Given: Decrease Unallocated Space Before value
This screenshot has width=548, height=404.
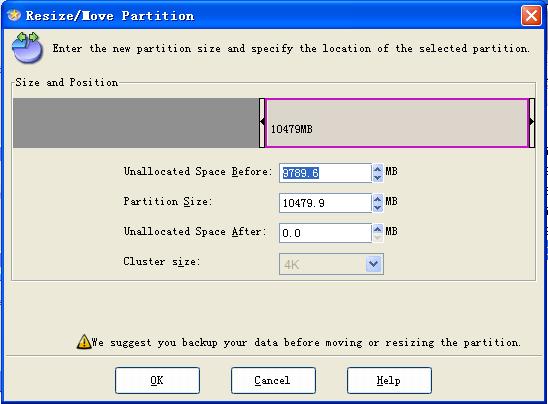Looking at the screenshot, I should coord(377,178).
